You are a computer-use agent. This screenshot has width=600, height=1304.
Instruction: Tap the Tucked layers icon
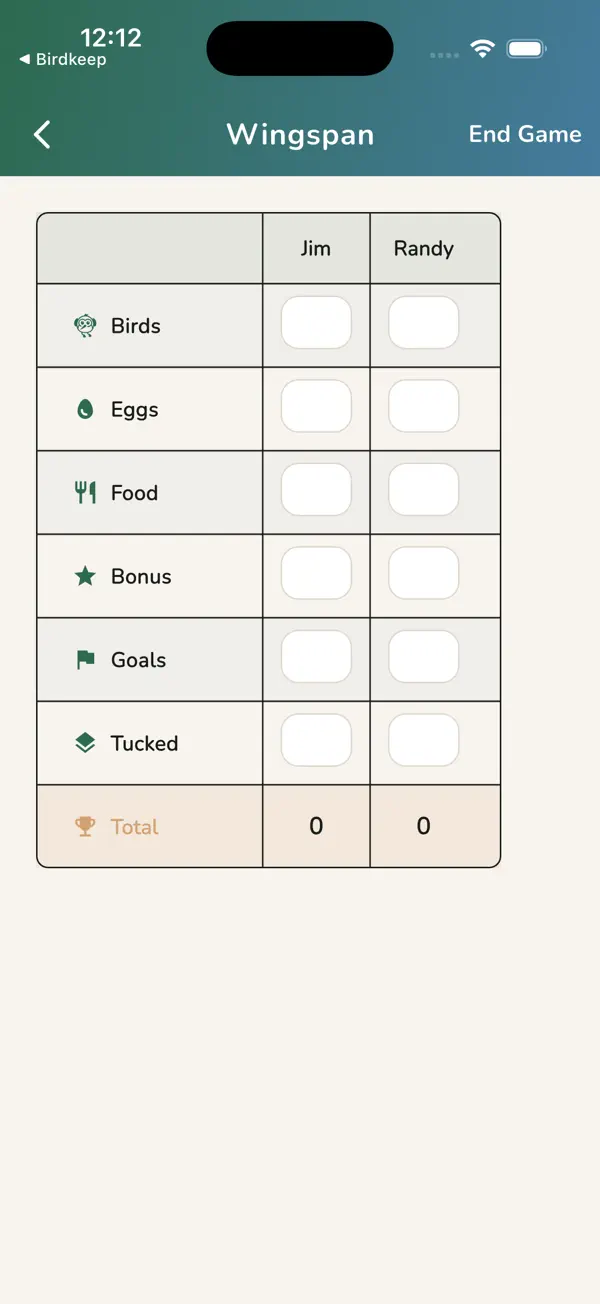click(85, 743)
